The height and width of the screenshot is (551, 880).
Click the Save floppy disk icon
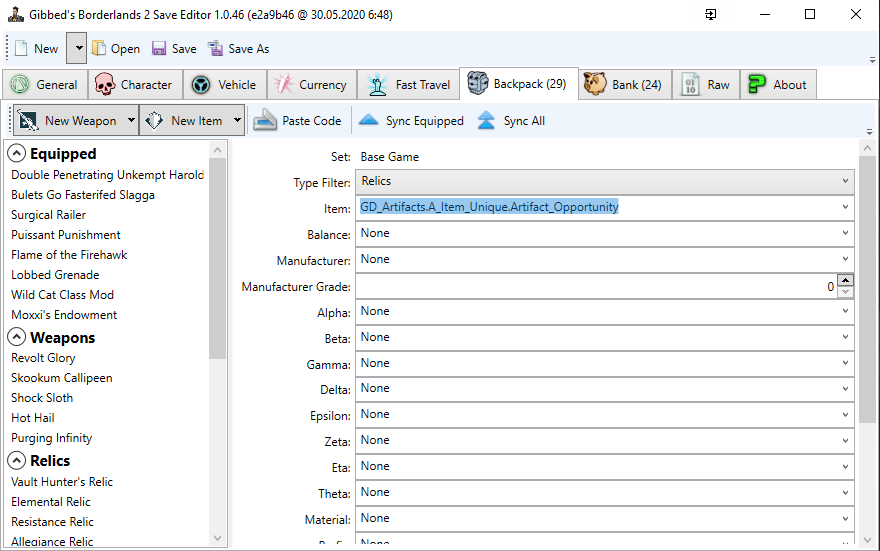tap(159, 48)
